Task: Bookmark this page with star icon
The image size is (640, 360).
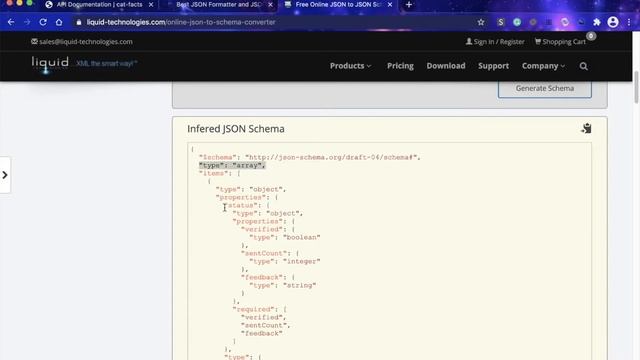Action: coord(481,22)
